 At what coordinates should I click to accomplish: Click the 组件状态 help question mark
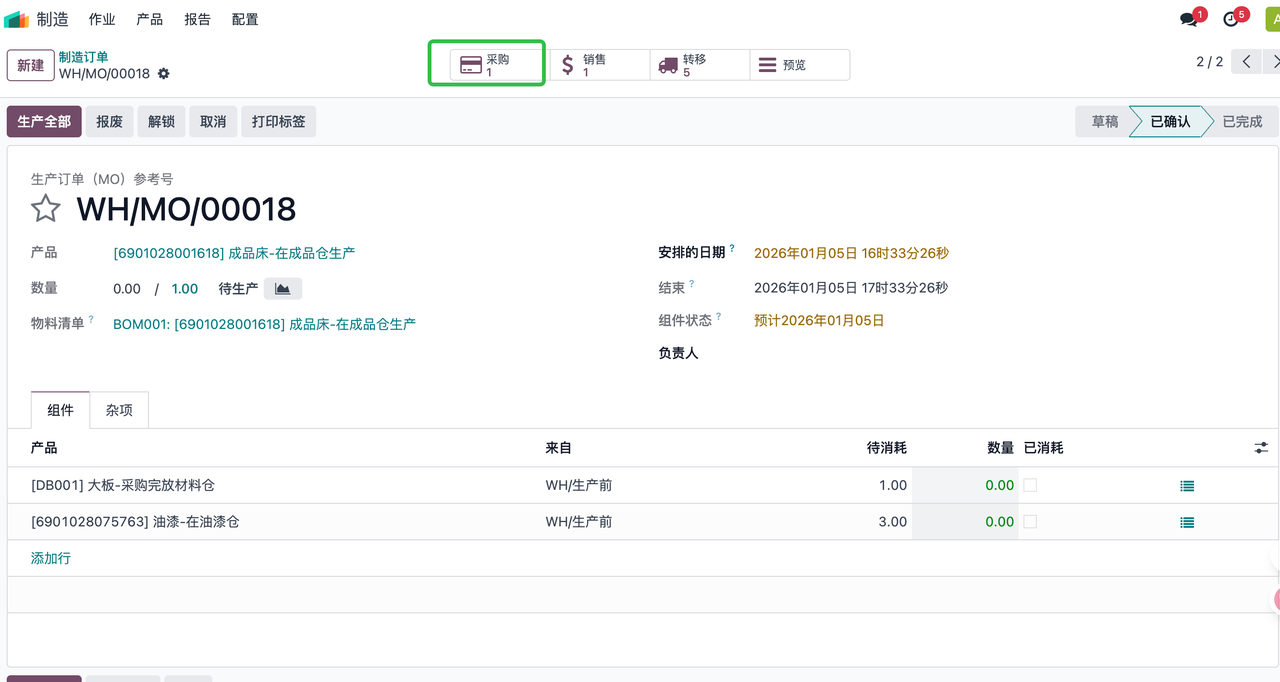pyautogui.click(x=718, y=317)
